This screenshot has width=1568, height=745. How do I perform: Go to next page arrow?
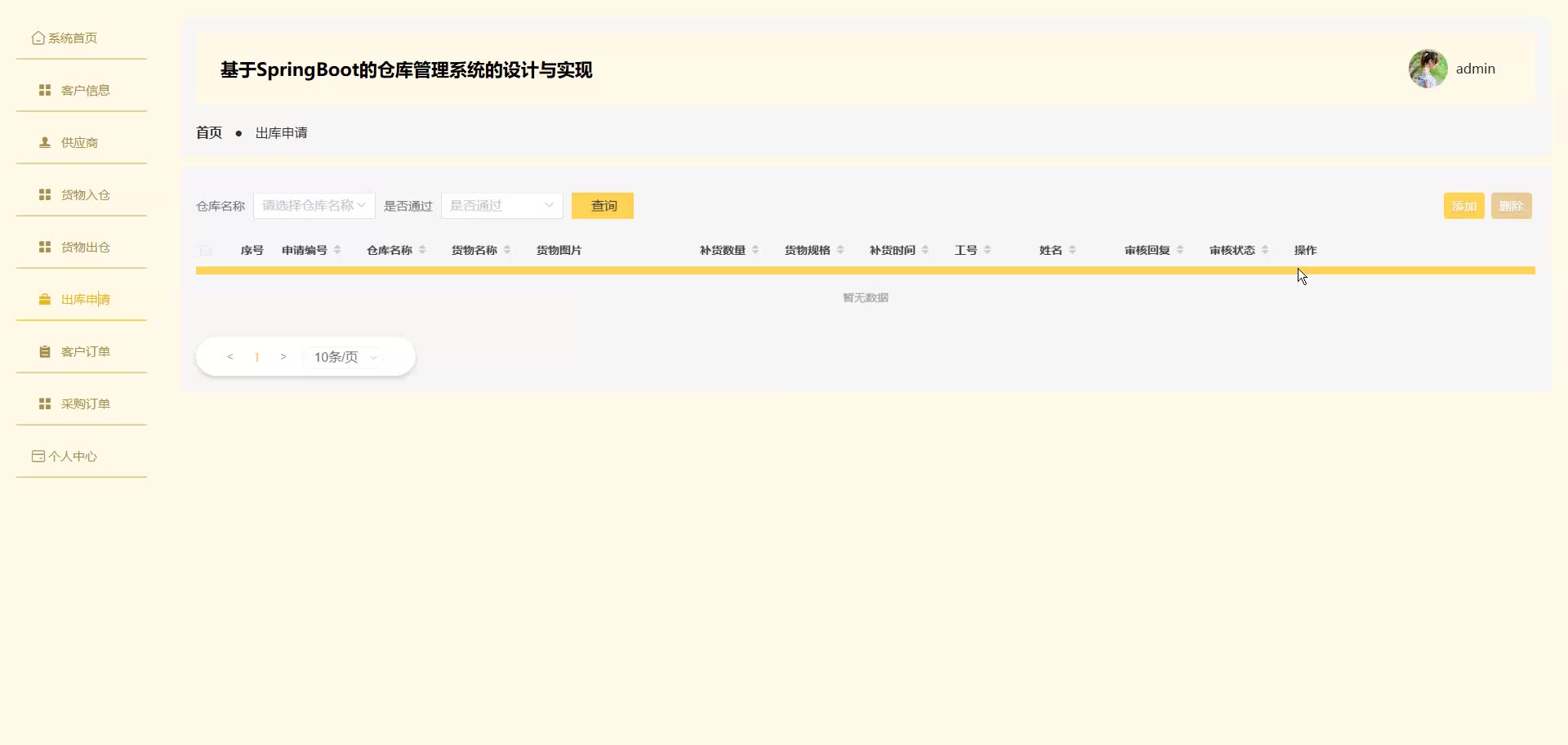point(283,357)
